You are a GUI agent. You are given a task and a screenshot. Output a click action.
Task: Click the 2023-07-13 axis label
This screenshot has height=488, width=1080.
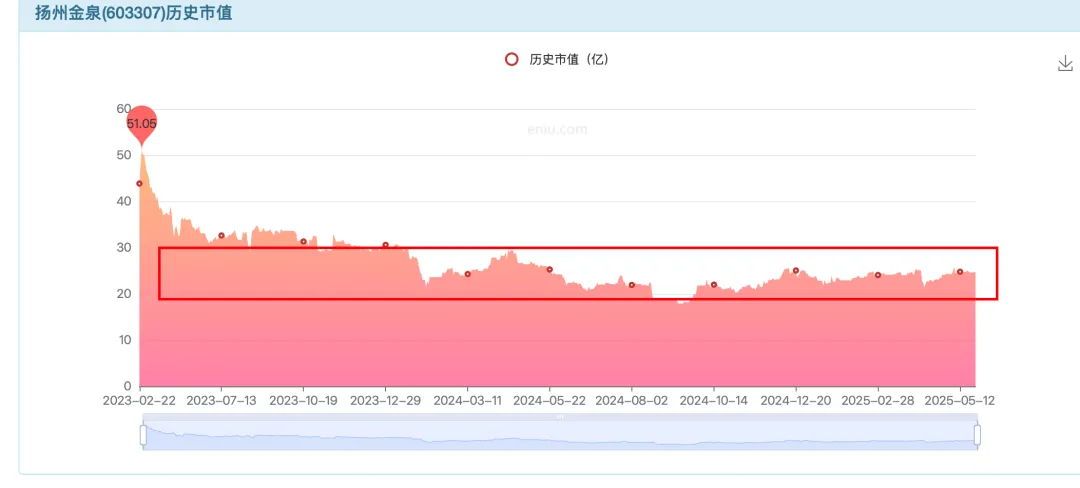point(221,401)
